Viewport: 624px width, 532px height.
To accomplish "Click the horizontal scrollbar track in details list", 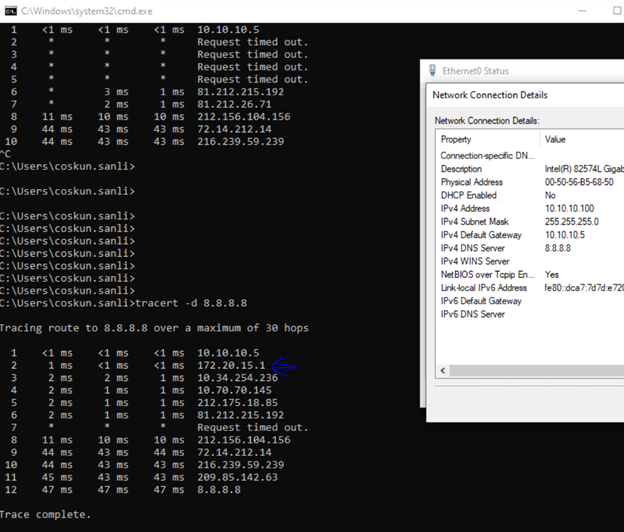I will click(536, 370).
